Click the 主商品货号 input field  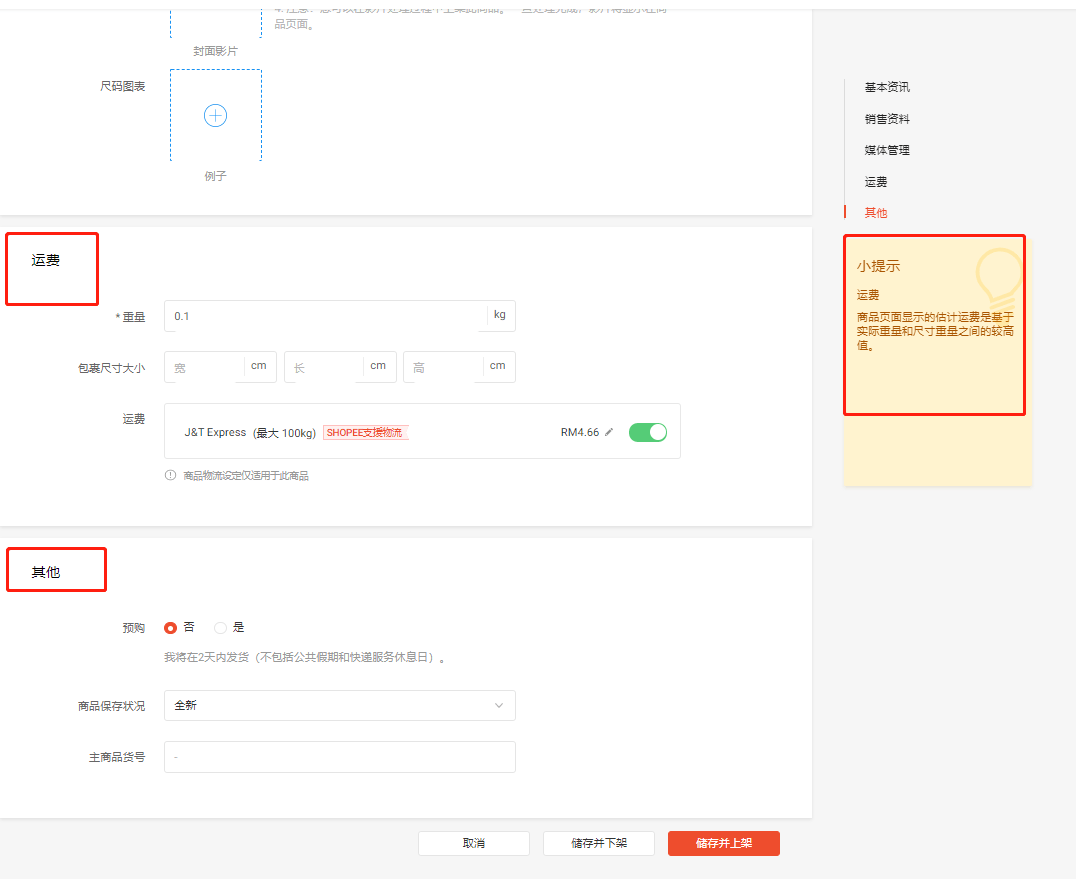(339, 757)
